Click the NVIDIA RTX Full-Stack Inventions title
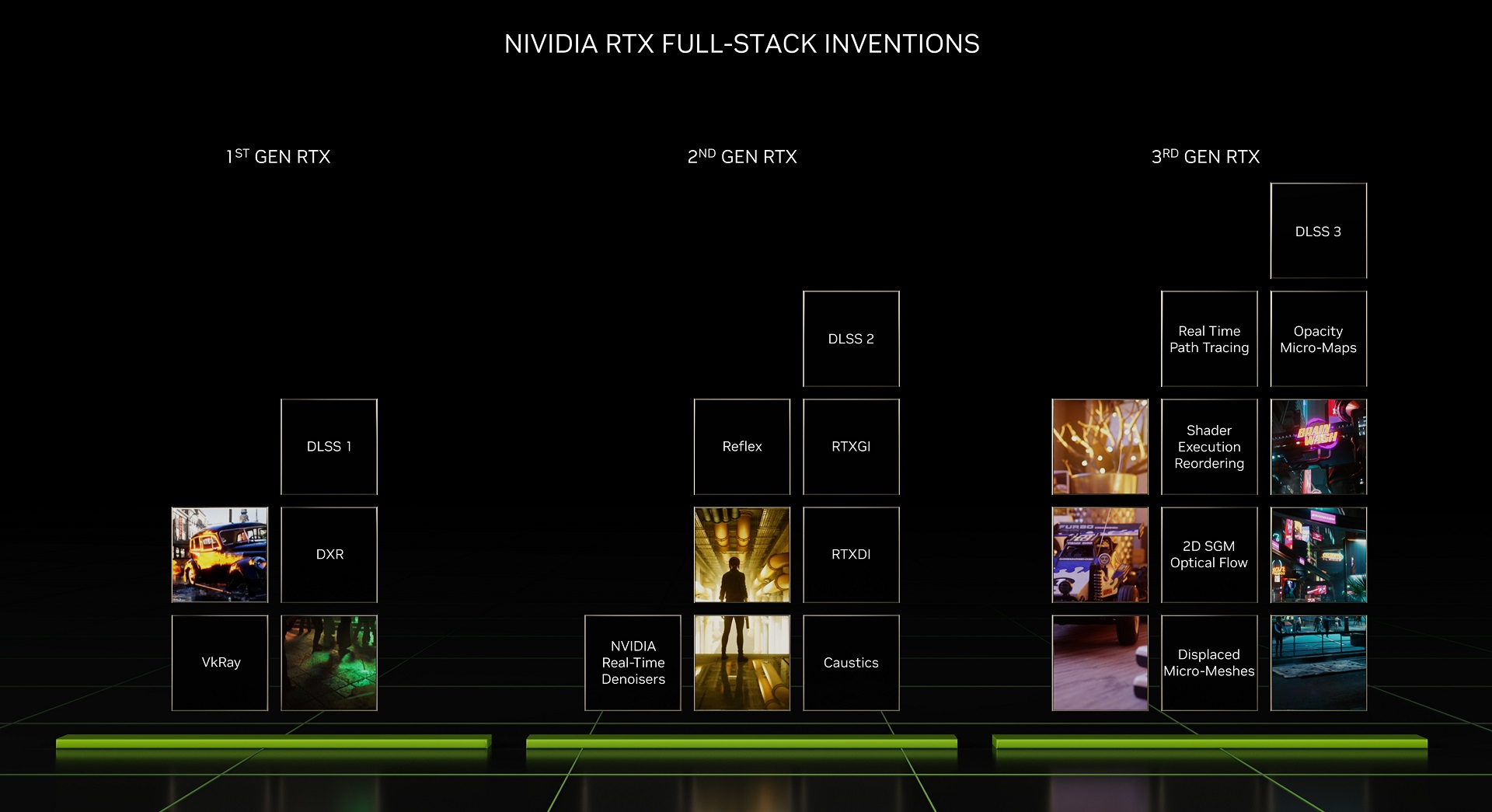1492x812 pixels. click(742, 44)
